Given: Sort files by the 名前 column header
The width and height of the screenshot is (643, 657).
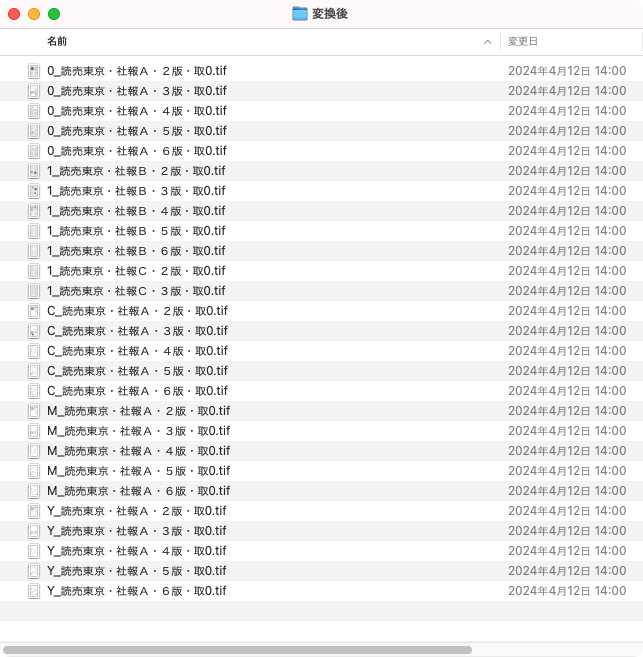Looking at the screenshot, I should tap(57, 42).
